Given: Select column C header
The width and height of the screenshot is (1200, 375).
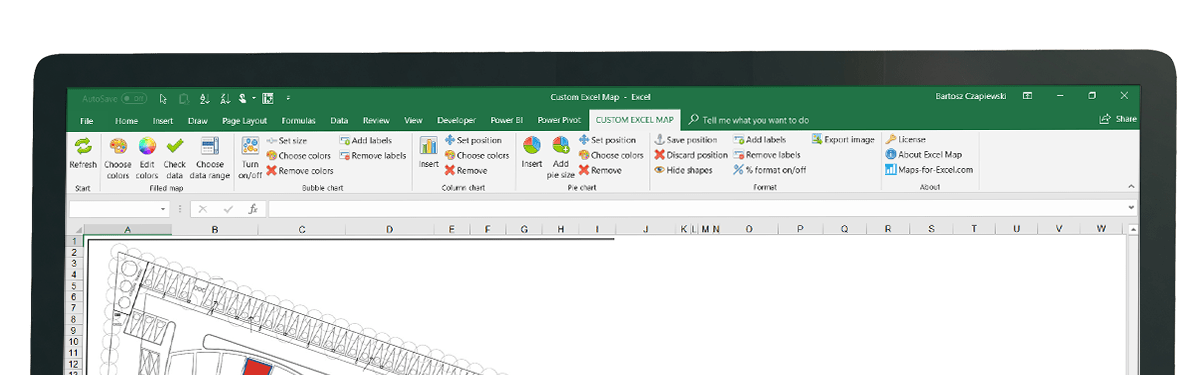Looking at the screenshot, I should pos(302,230).
